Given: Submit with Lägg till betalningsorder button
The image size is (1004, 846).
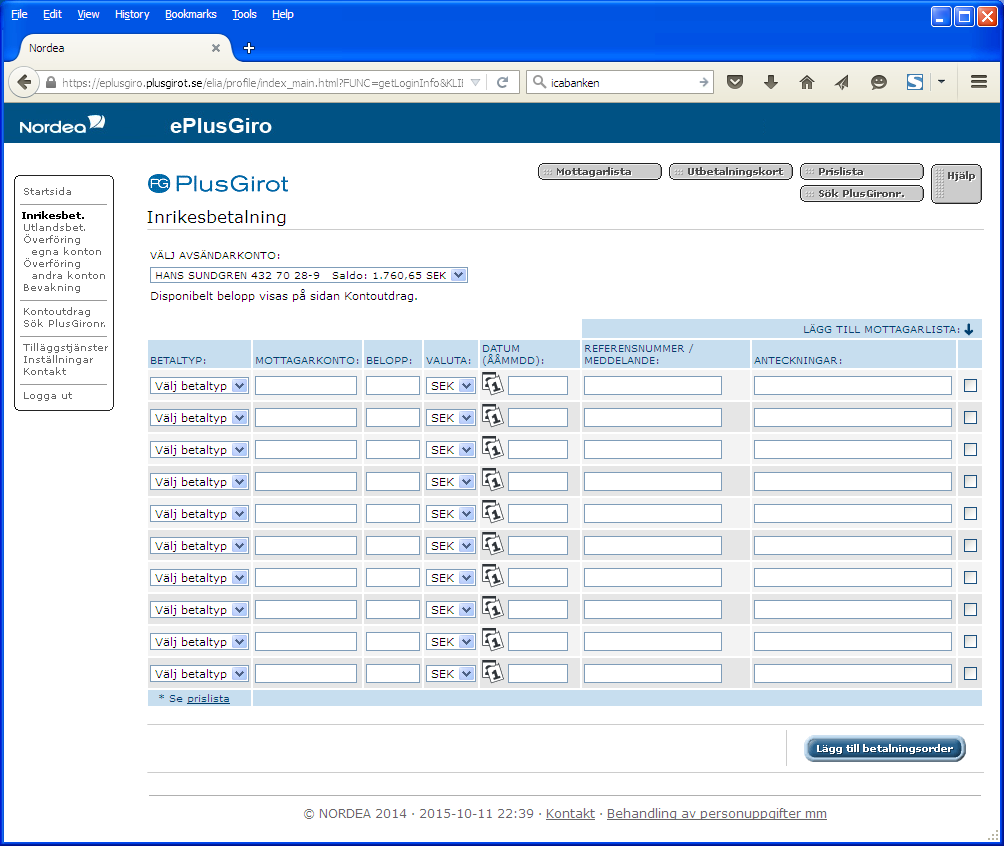Looking at the screenshot, I should pyautogui.click(x=884, y=749).
